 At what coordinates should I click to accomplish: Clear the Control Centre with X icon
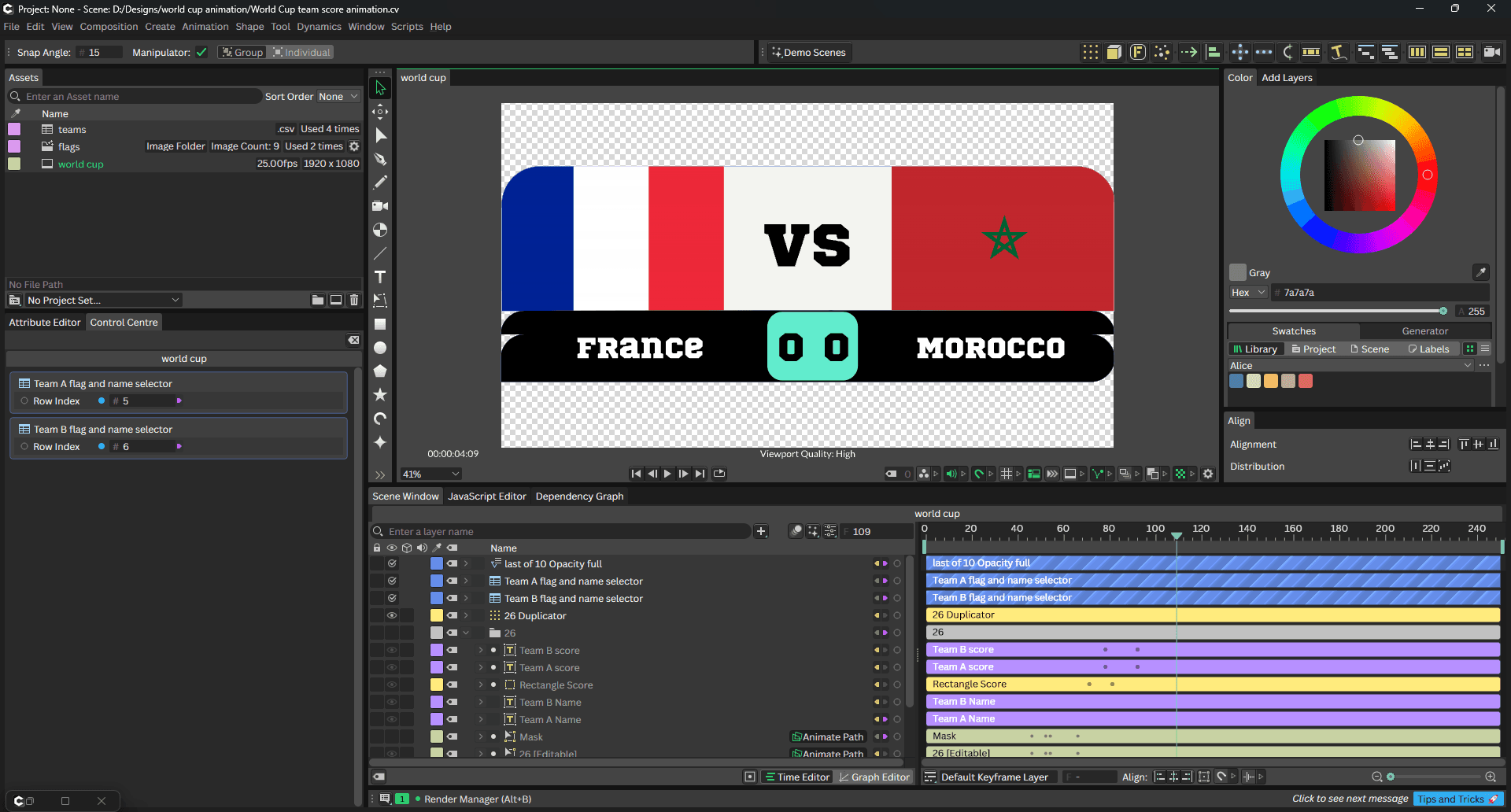353,340
